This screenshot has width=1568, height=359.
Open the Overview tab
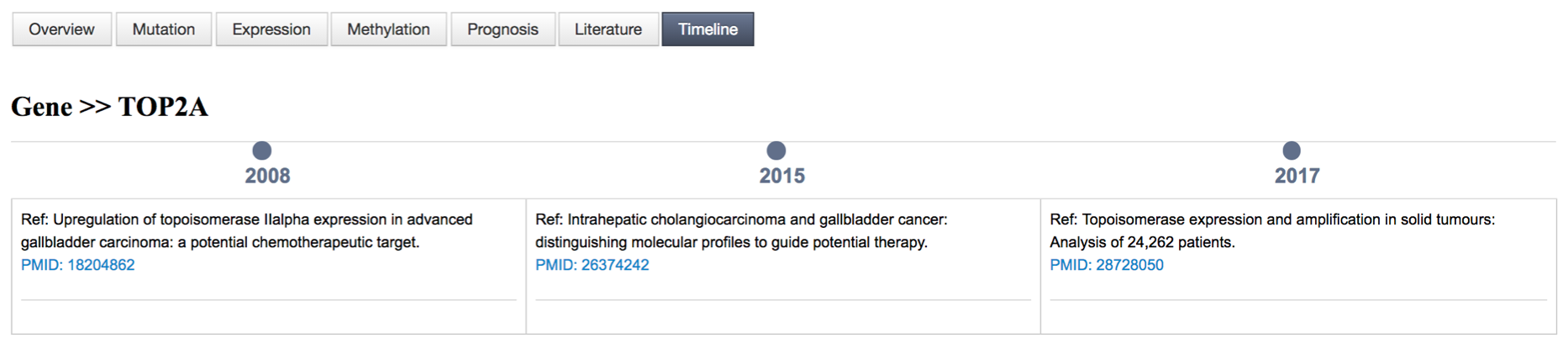click(x=61, y=29)
